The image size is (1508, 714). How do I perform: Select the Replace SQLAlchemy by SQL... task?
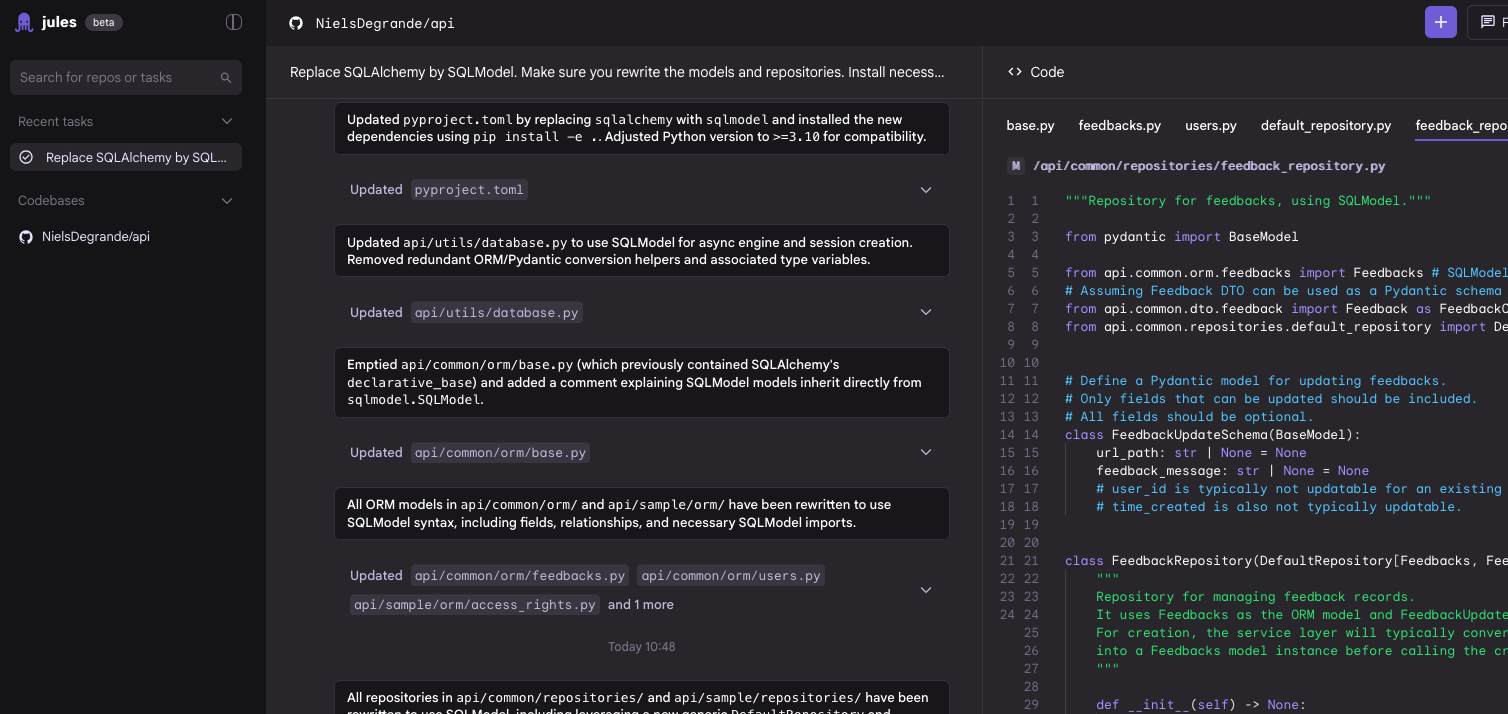pyautogui.click(x=126, y=157)
